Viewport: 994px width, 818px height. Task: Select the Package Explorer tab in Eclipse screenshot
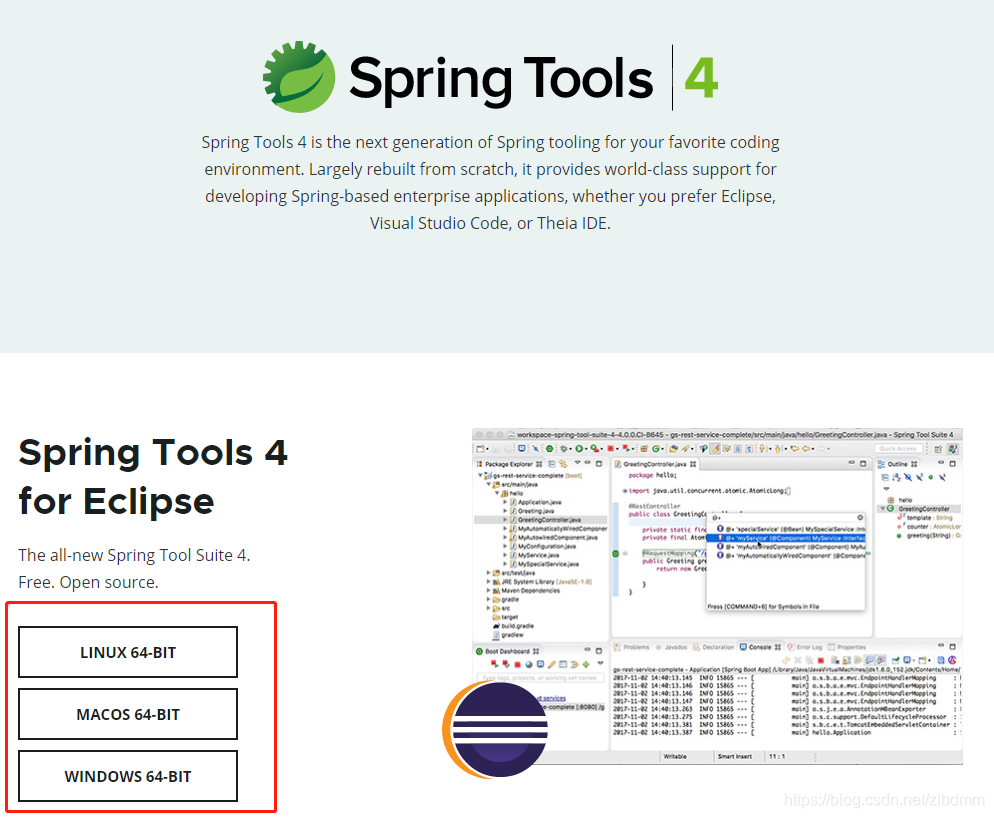[509, 464]
